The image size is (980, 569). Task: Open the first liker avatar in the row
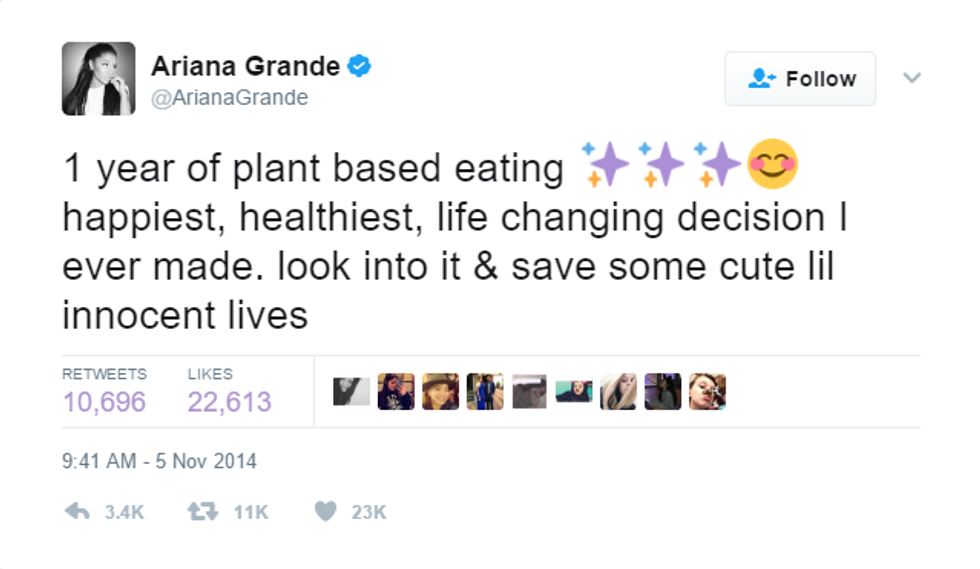point(351,391)
